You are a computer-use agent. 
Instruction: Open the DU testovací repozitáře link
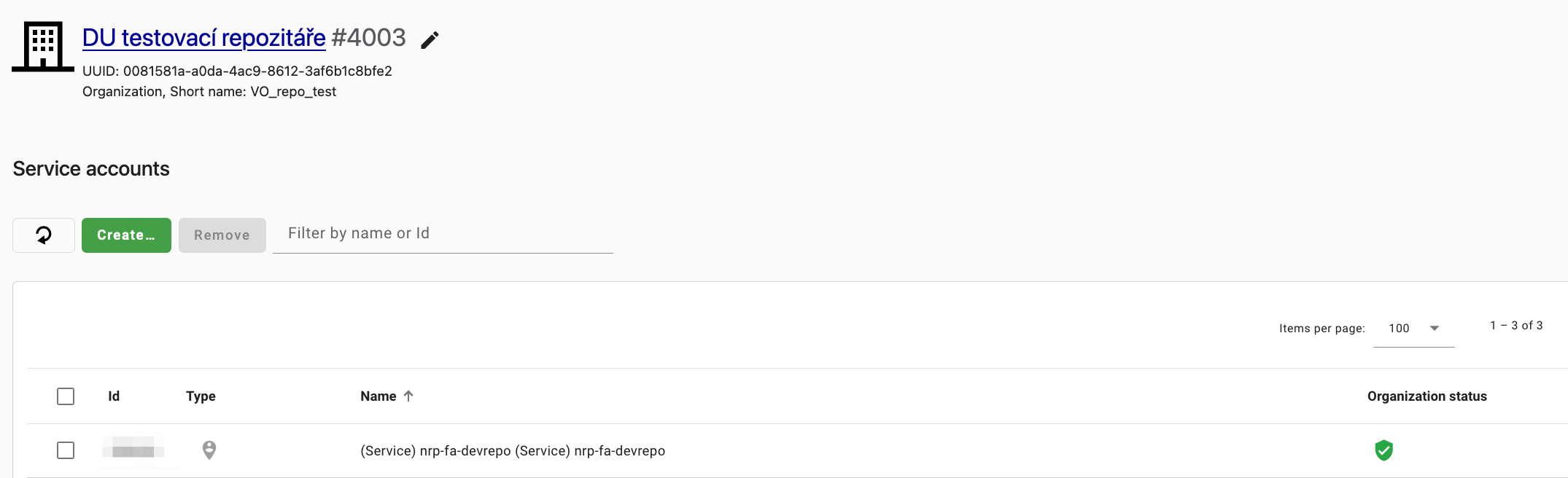point(203,38)
